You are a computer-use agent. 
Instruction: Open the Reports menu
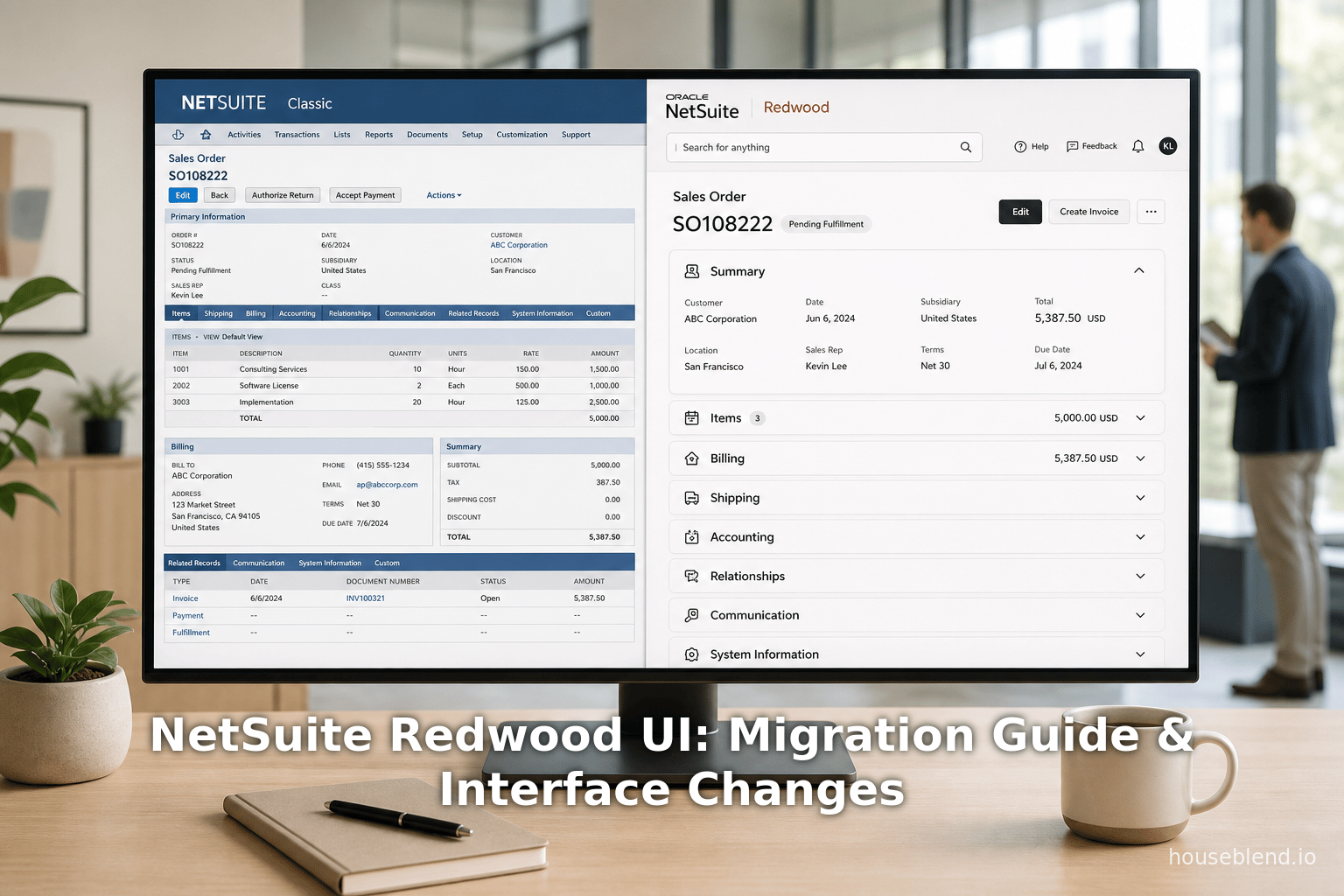(379, 135)
